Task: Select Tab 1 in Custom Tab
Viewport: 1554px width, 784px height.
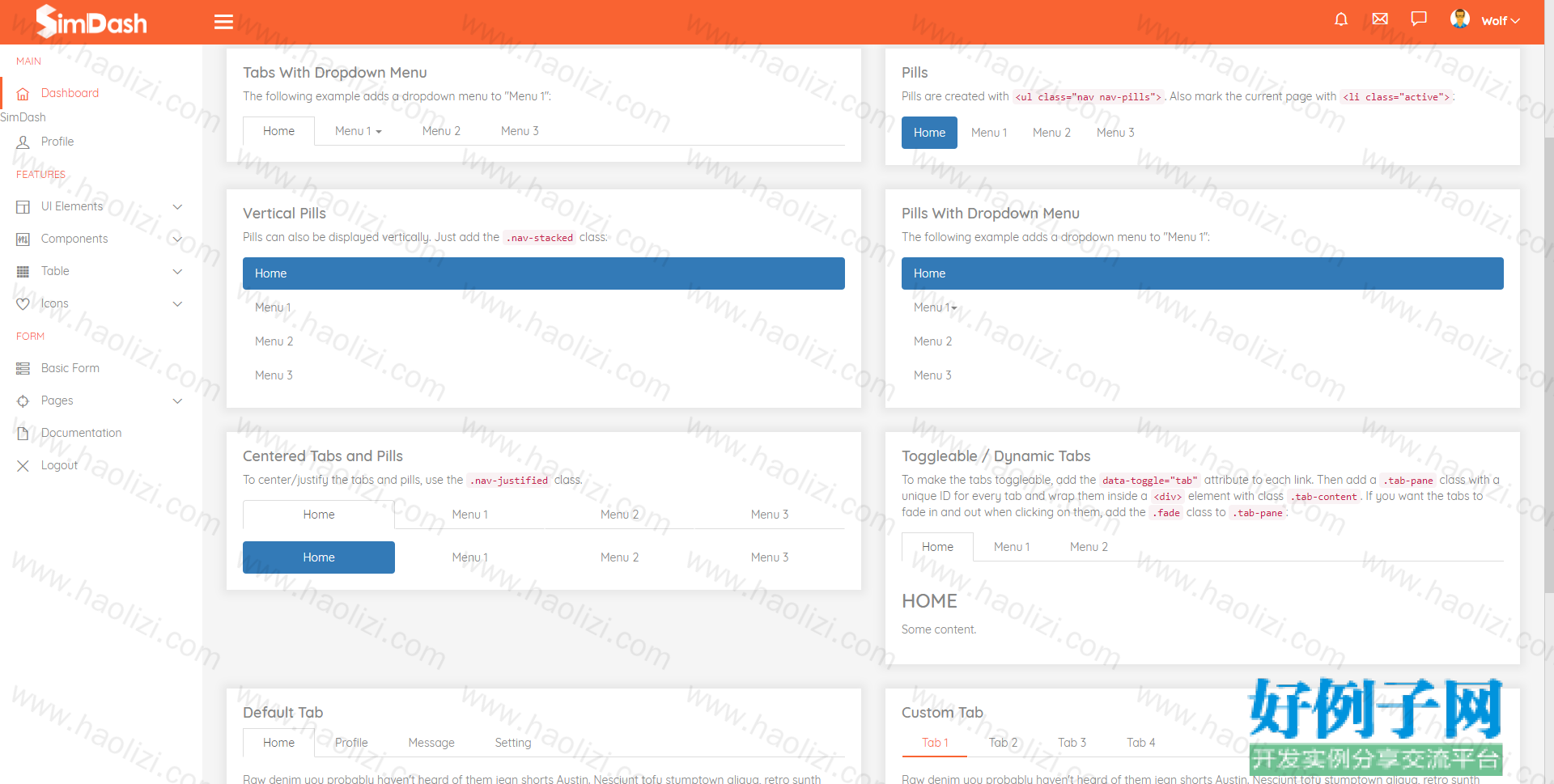Action: (935, 743)
